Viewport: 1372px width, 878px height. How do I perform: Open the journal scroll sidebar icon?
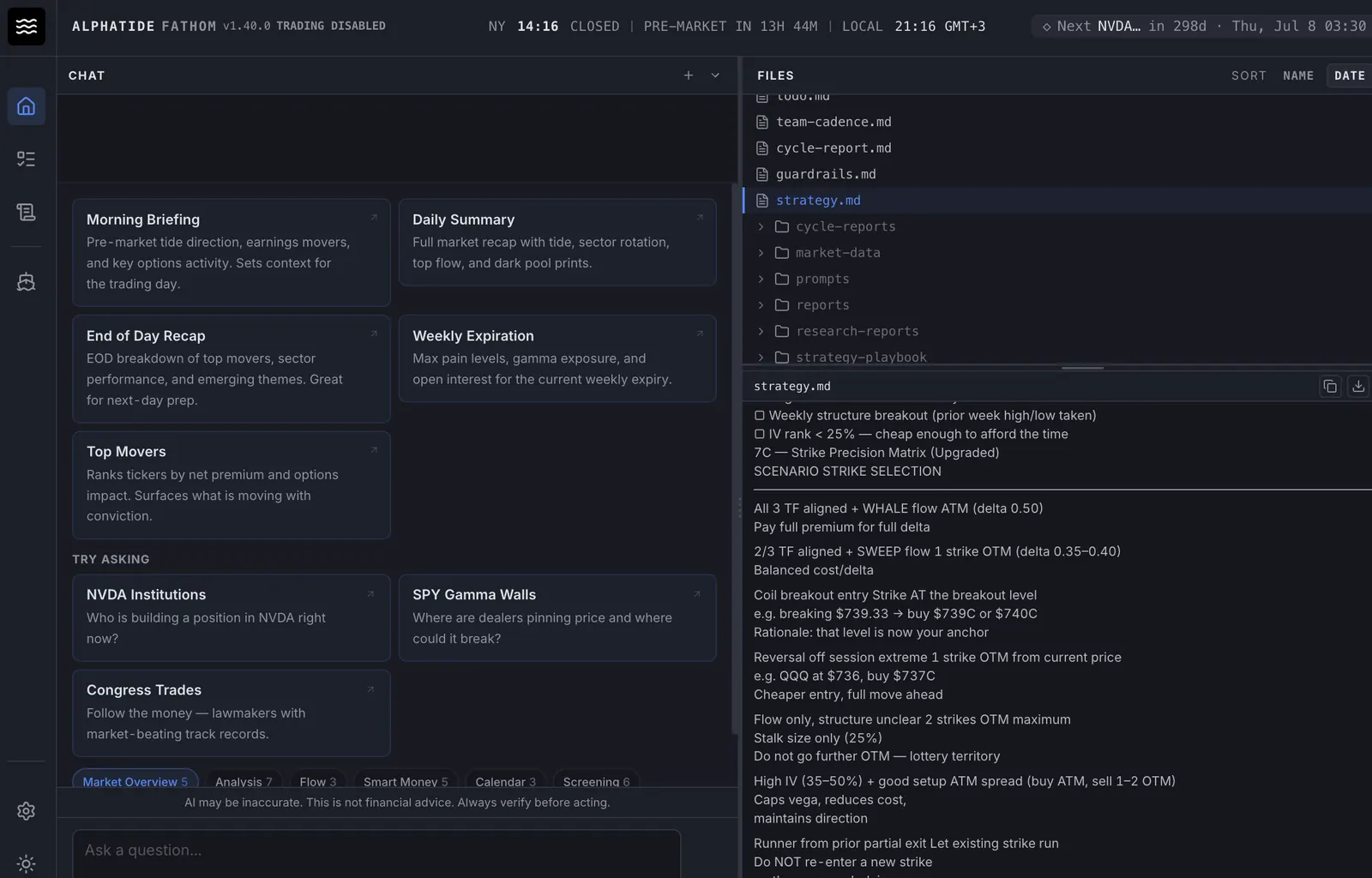pyautogui.click(x=27, y=212)
